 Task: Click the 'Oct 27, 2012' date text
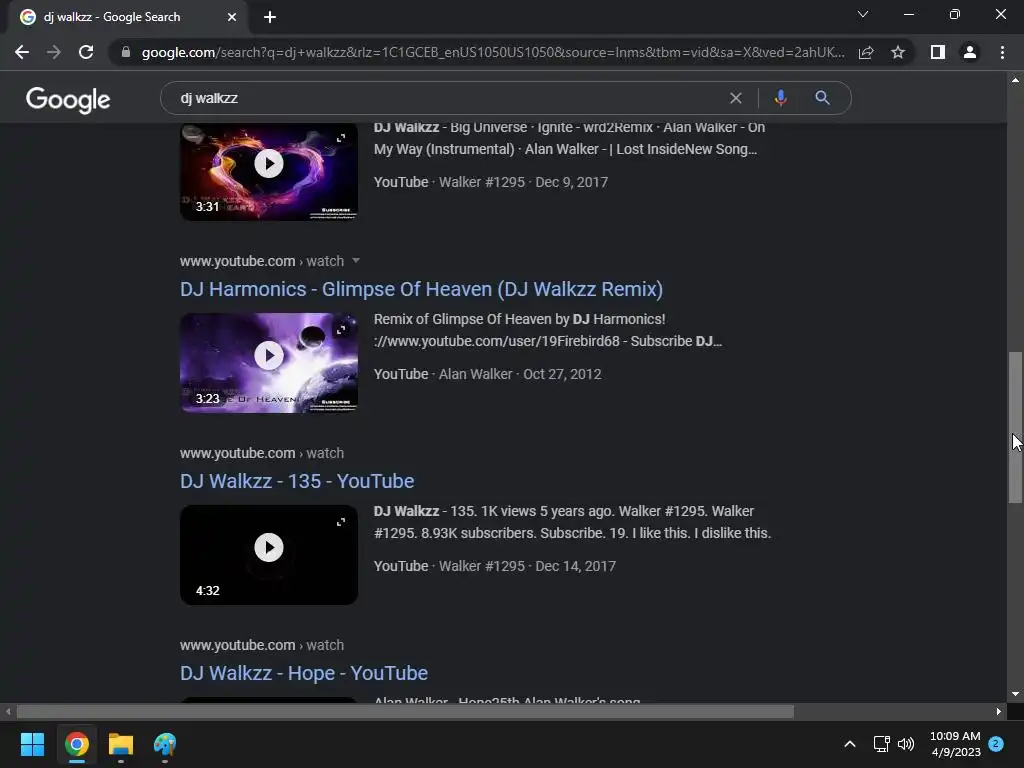coord(562,374)
